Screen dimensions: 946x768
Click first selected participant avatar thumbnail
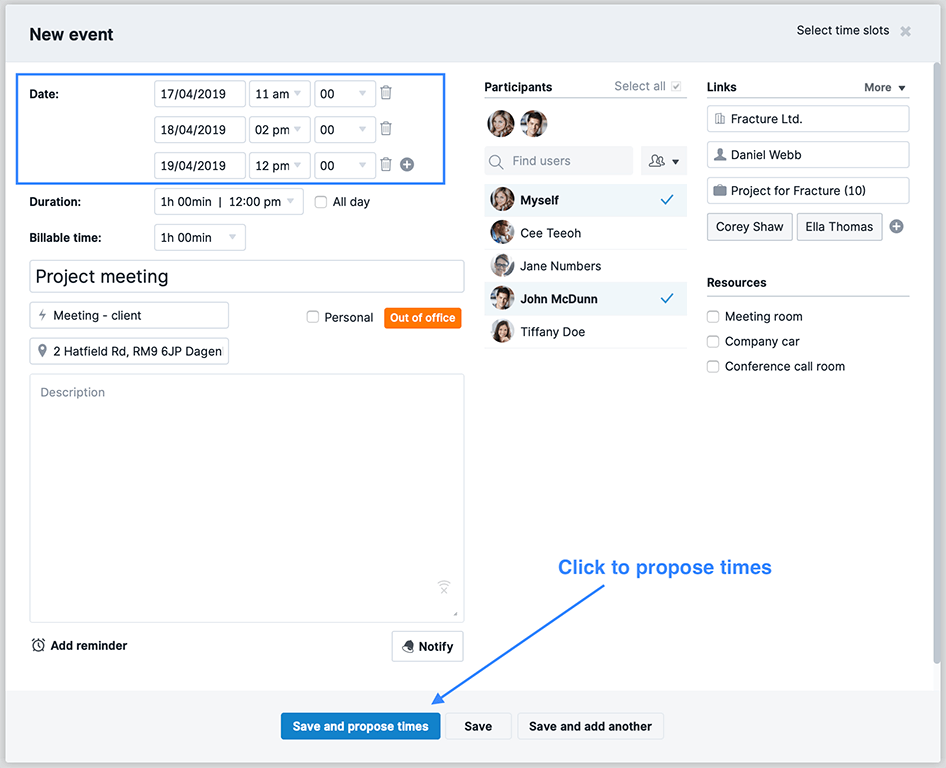501,124
